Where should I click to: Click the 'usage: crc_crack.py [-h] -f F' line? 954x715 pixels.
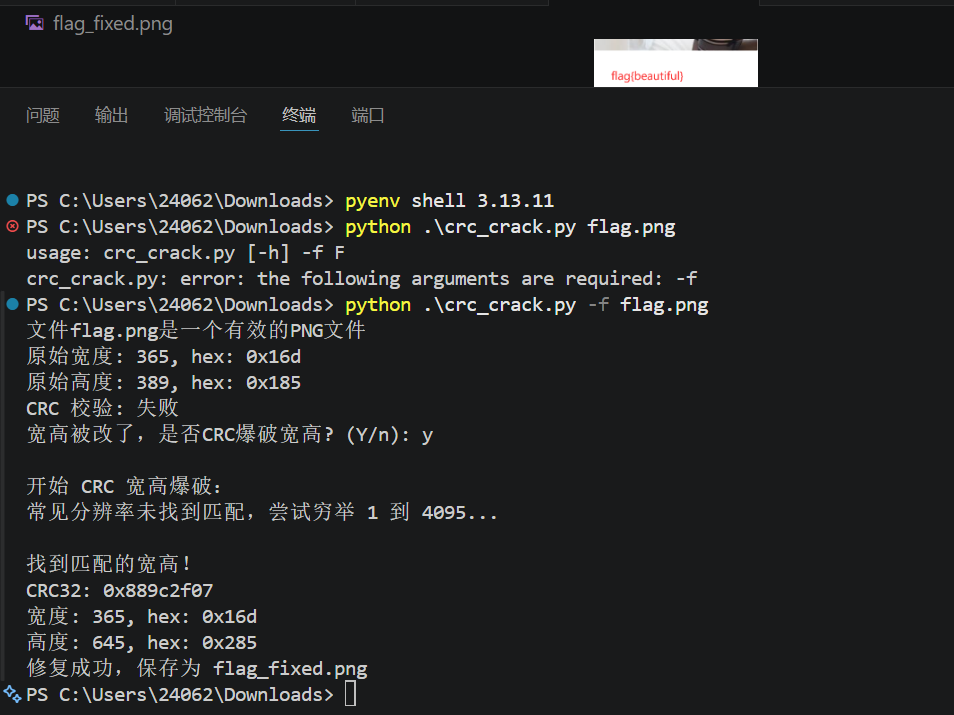[186, 253]
